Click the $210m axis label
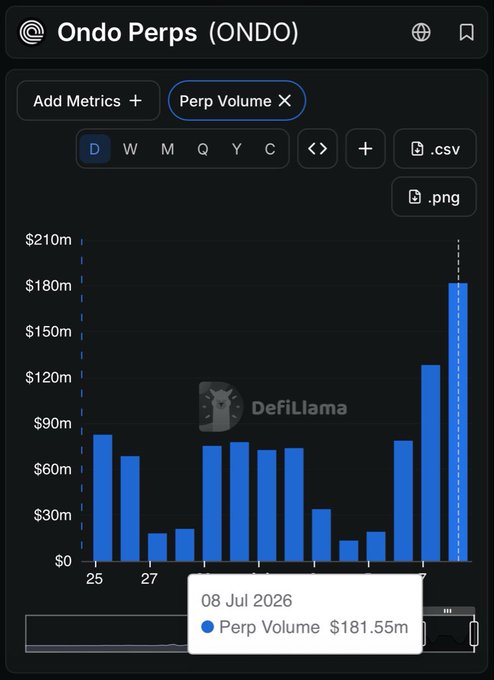Screen dimensions: 494x680 click(48, 240)
